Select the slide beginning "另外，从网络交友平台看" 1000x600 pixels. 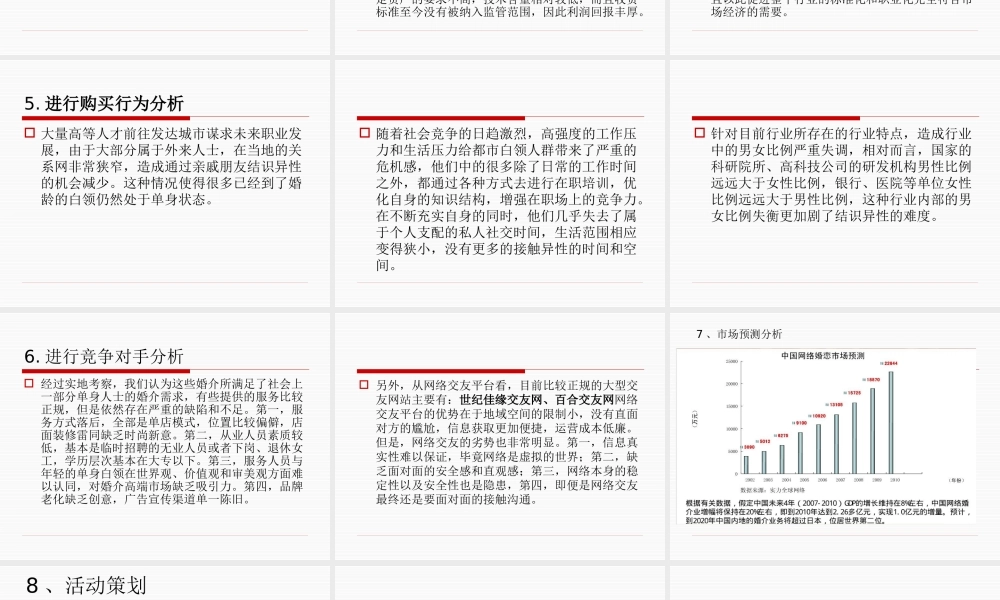(x=500, y=436)
